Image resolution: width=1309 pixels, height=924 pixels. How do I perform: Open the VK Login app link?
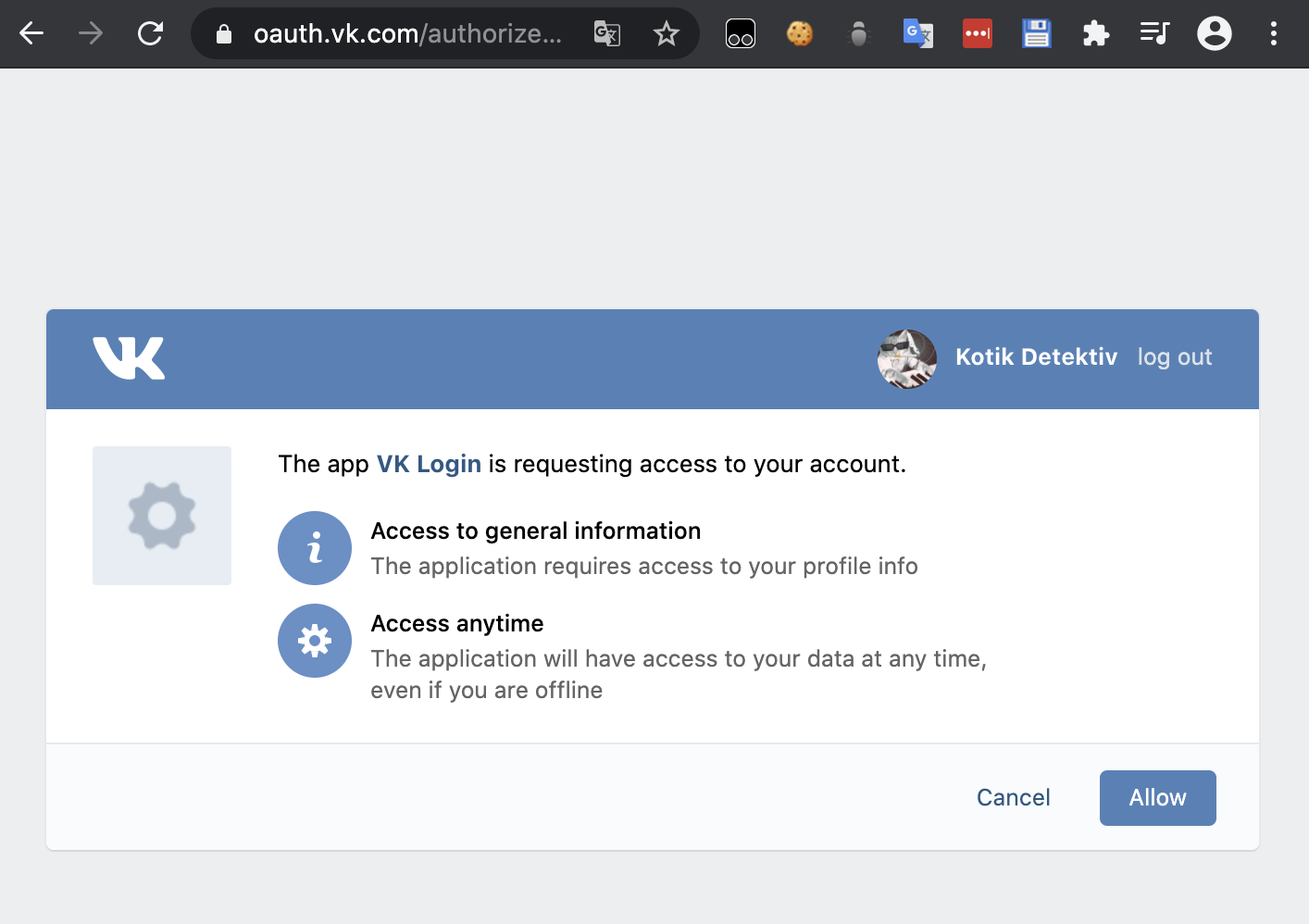pos(429,464)
